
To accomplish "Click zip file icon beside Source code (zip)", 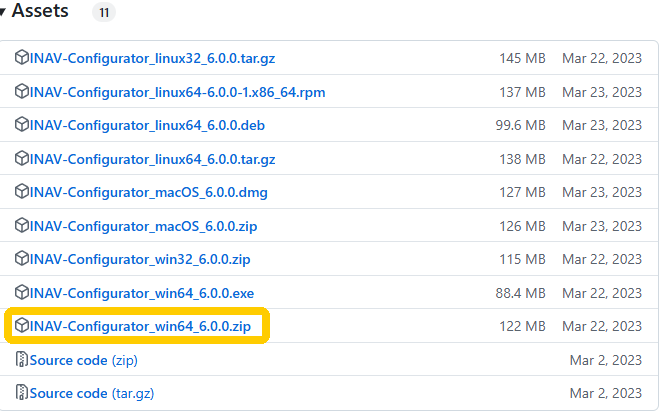I will click(x=21, y=359).
